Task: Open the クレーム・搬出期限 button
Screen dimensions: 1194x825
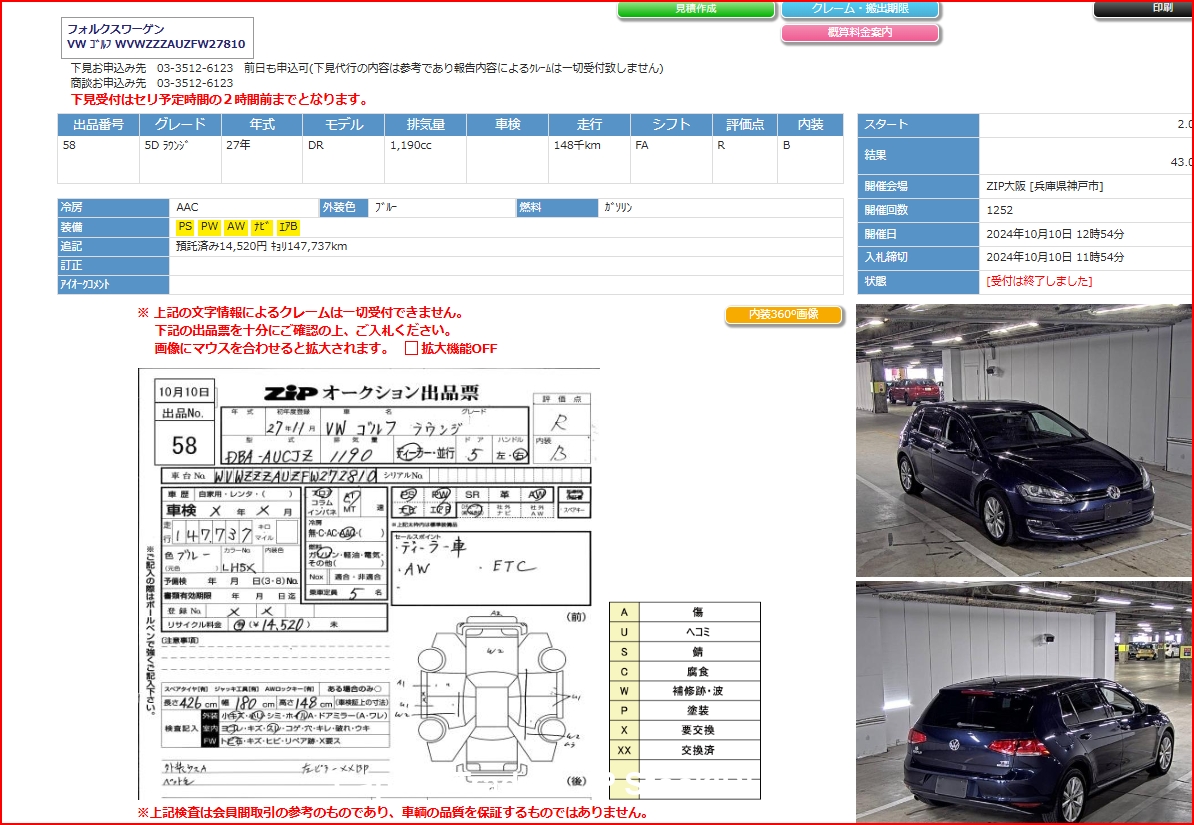Action: [860, 9]
